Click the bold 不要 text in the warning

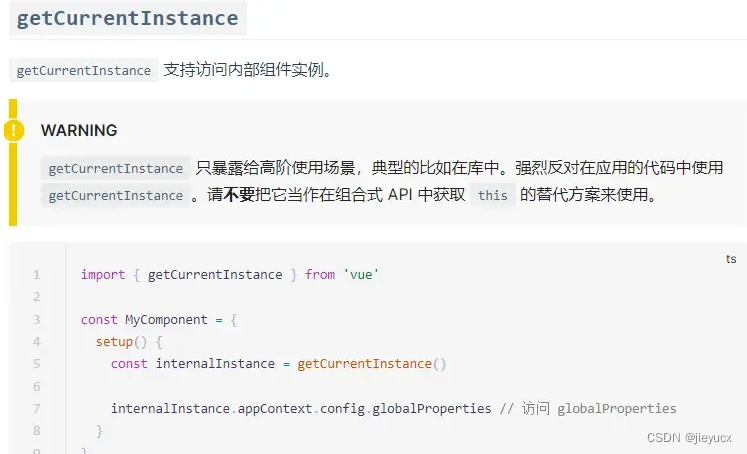(x=241, y=195)
